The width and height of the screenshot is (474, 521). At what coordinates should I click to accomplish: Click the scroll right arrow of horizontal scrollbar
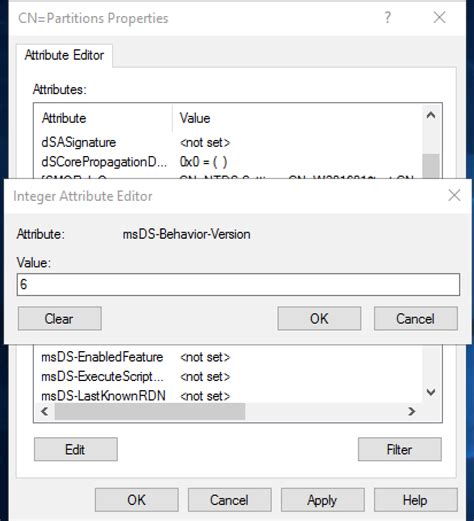pos(411,411)
